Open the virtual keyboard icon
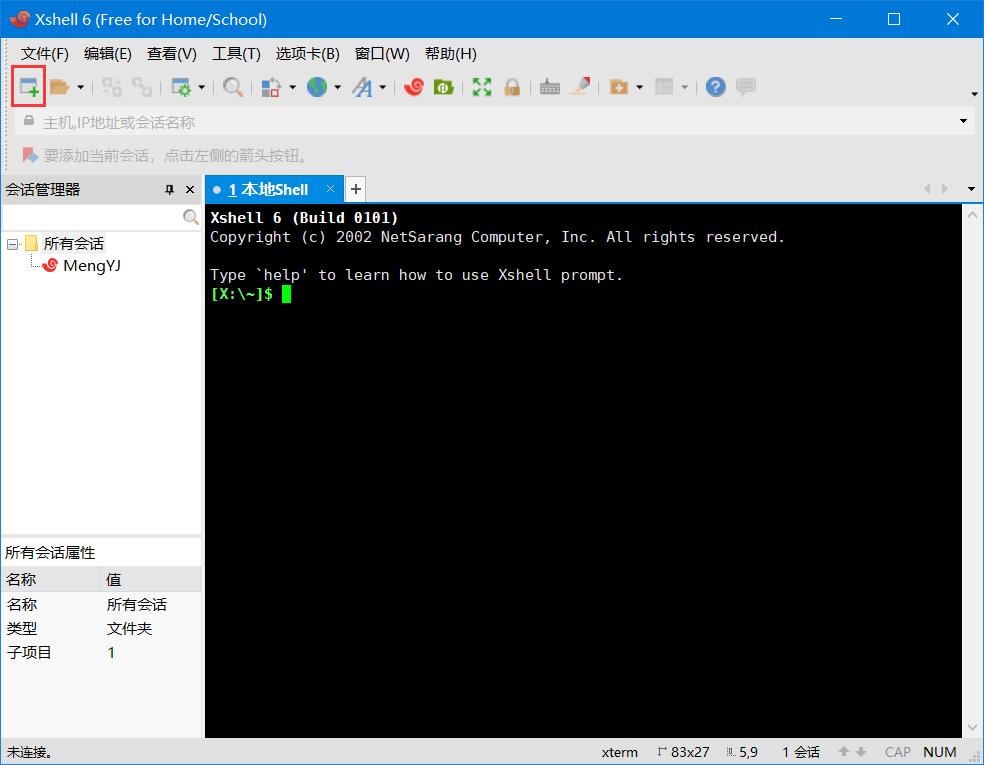984x765 pixels. click(550, 87)
